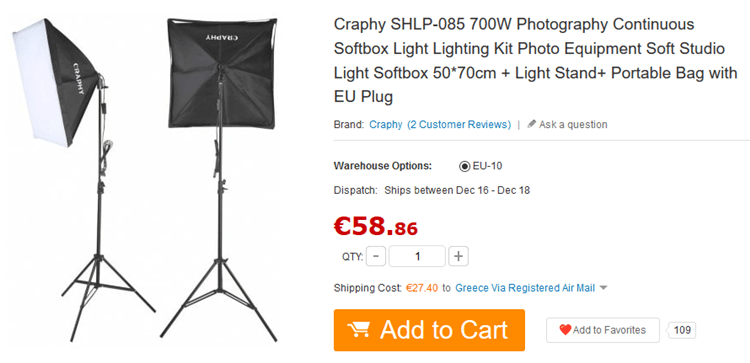
Task: Open the 2 Customer Reviews link
Action: [x=459, y=124]
